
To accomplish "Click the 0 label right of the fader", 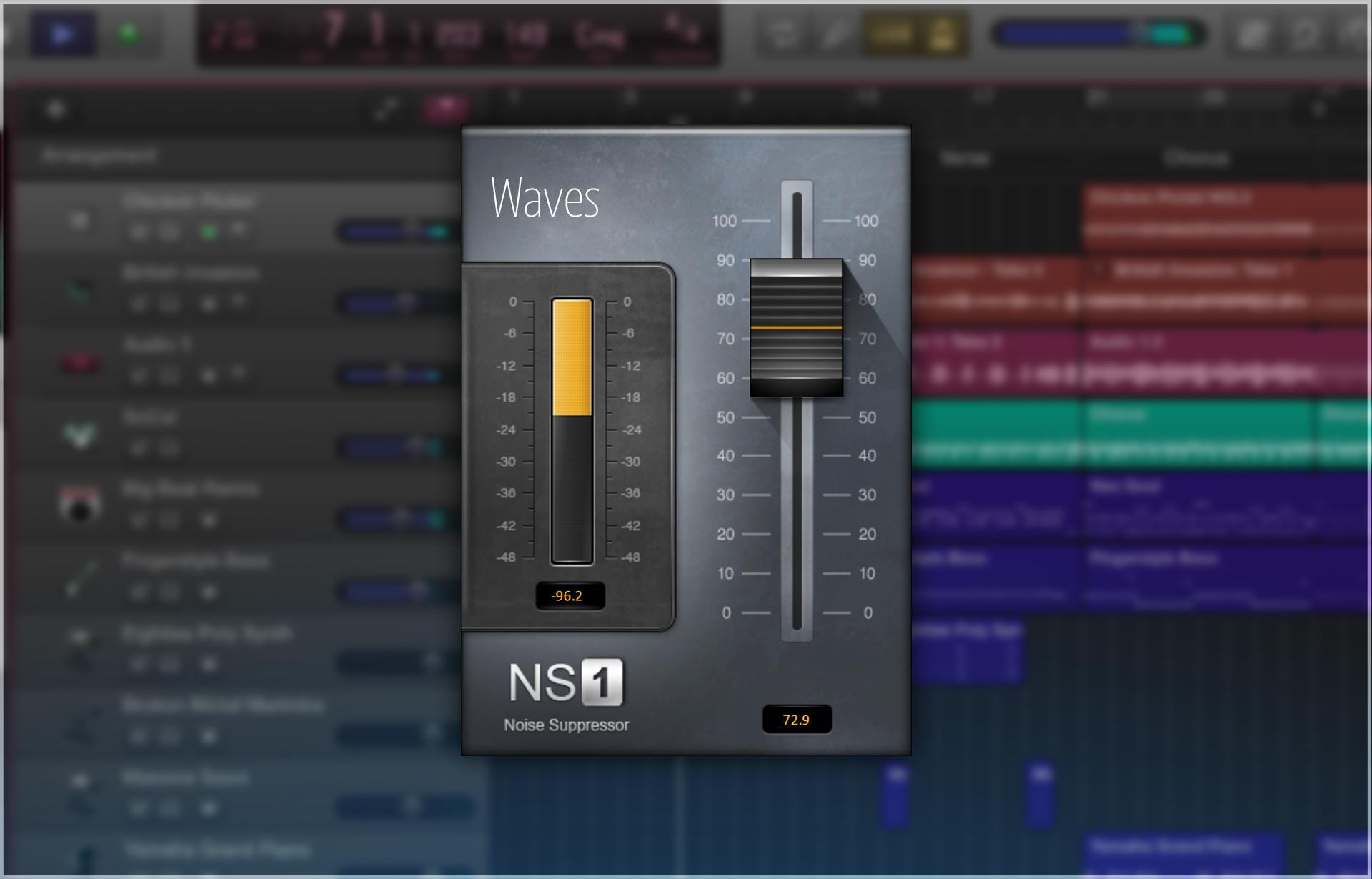I will click(868, 613).
